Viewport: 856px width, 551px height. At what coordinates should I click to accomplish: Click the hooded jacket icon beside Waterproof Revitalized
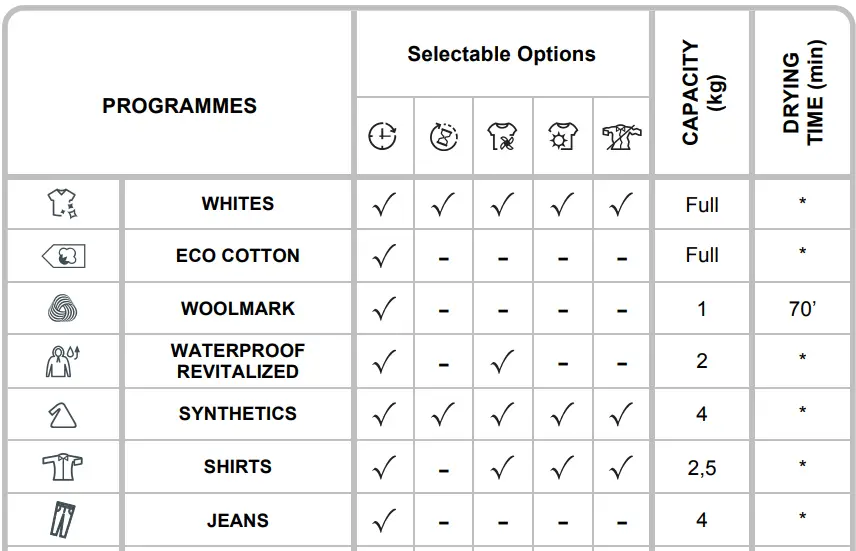pyautogui.click(x=62, y=361)
